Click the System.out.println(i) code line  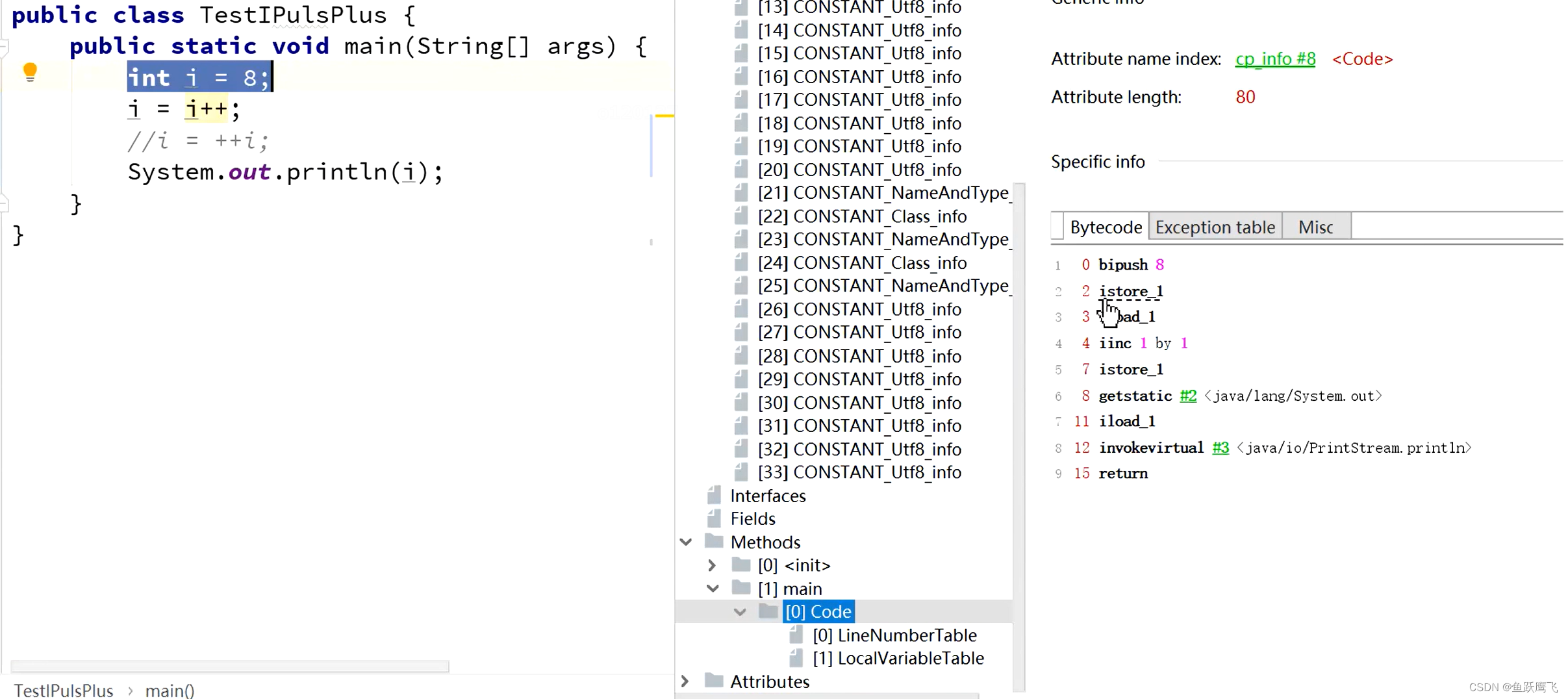click(x=285, y=172)
